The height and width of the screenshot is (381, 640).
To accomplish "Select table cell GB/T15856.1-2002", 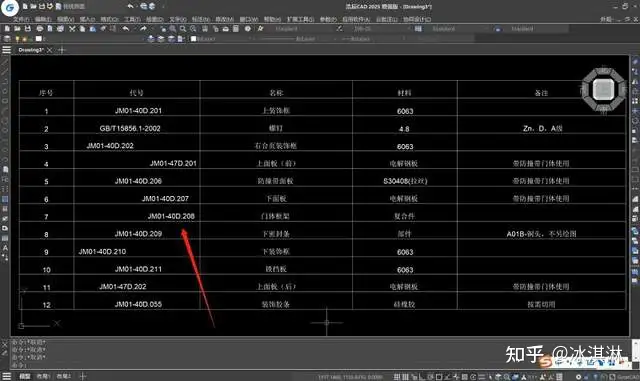I will (x=130, y=128).
